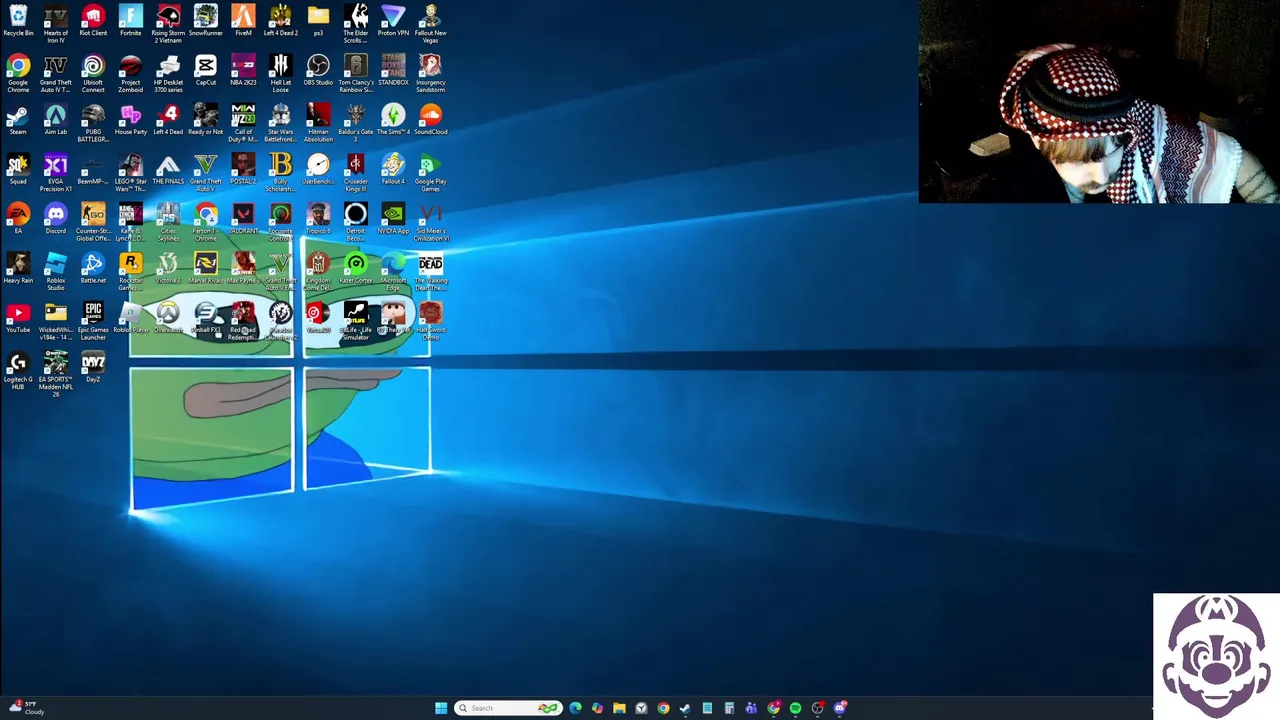Launch Counter-Strike Global Offensive shortcut
Screen dimensions: 1280x720
tap(93, 221)
